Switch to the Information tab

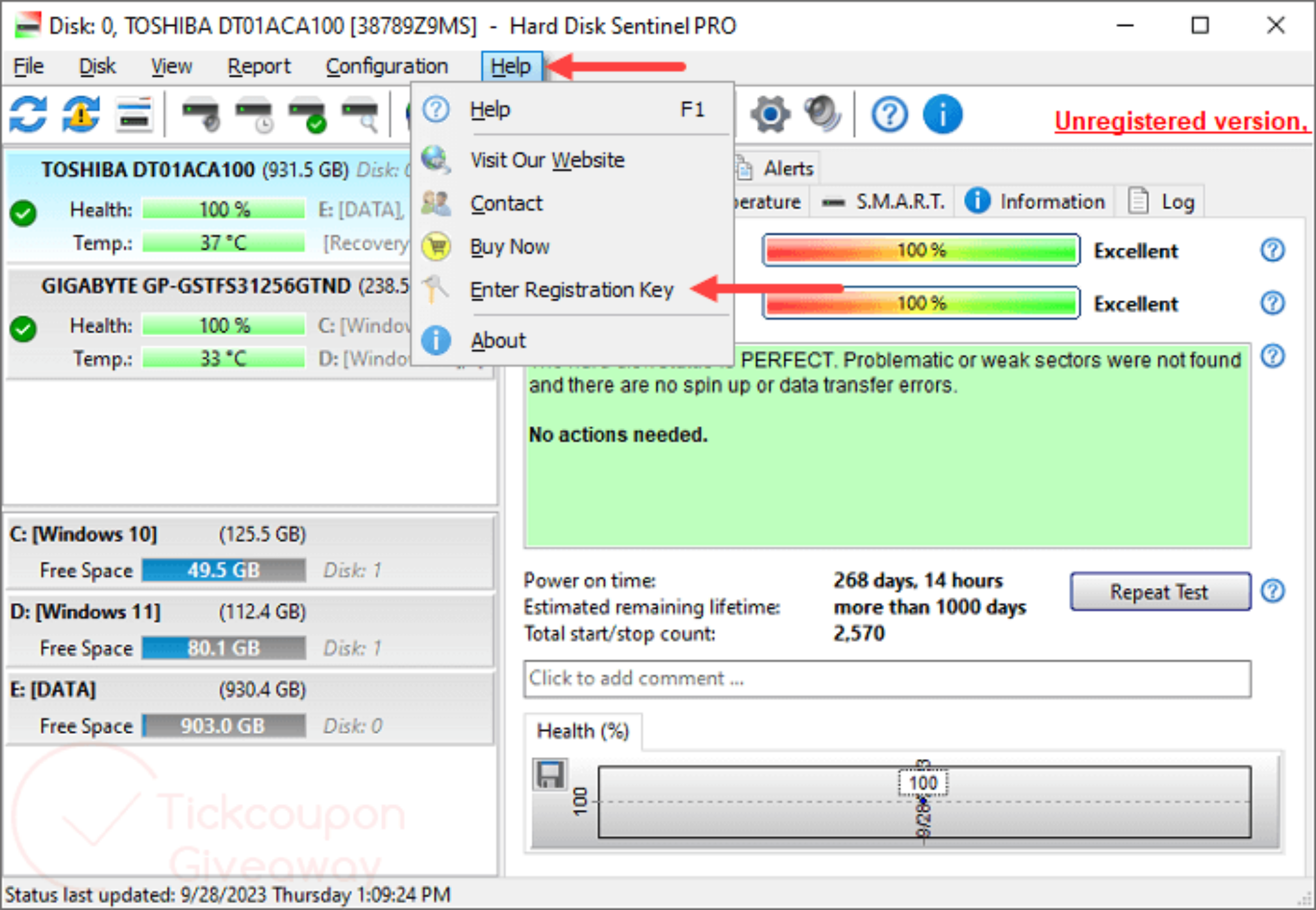coord(1035,202)
